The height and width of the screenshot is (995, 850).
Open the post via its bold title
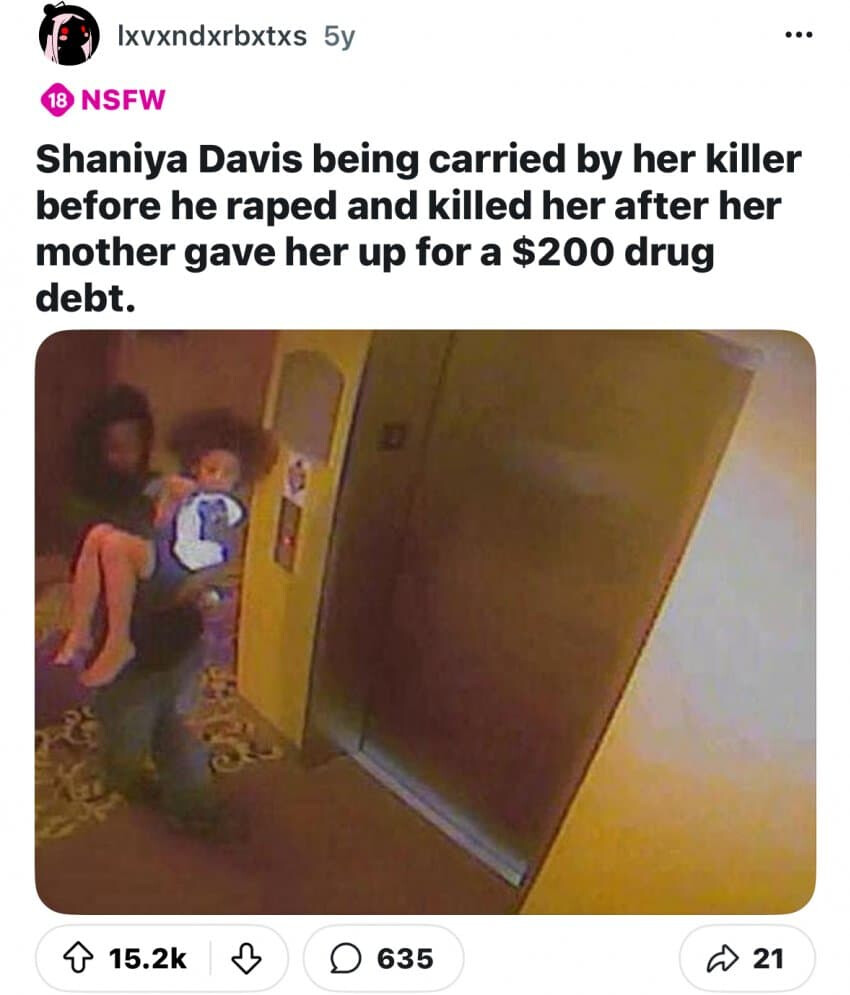(x=418, y=228)
